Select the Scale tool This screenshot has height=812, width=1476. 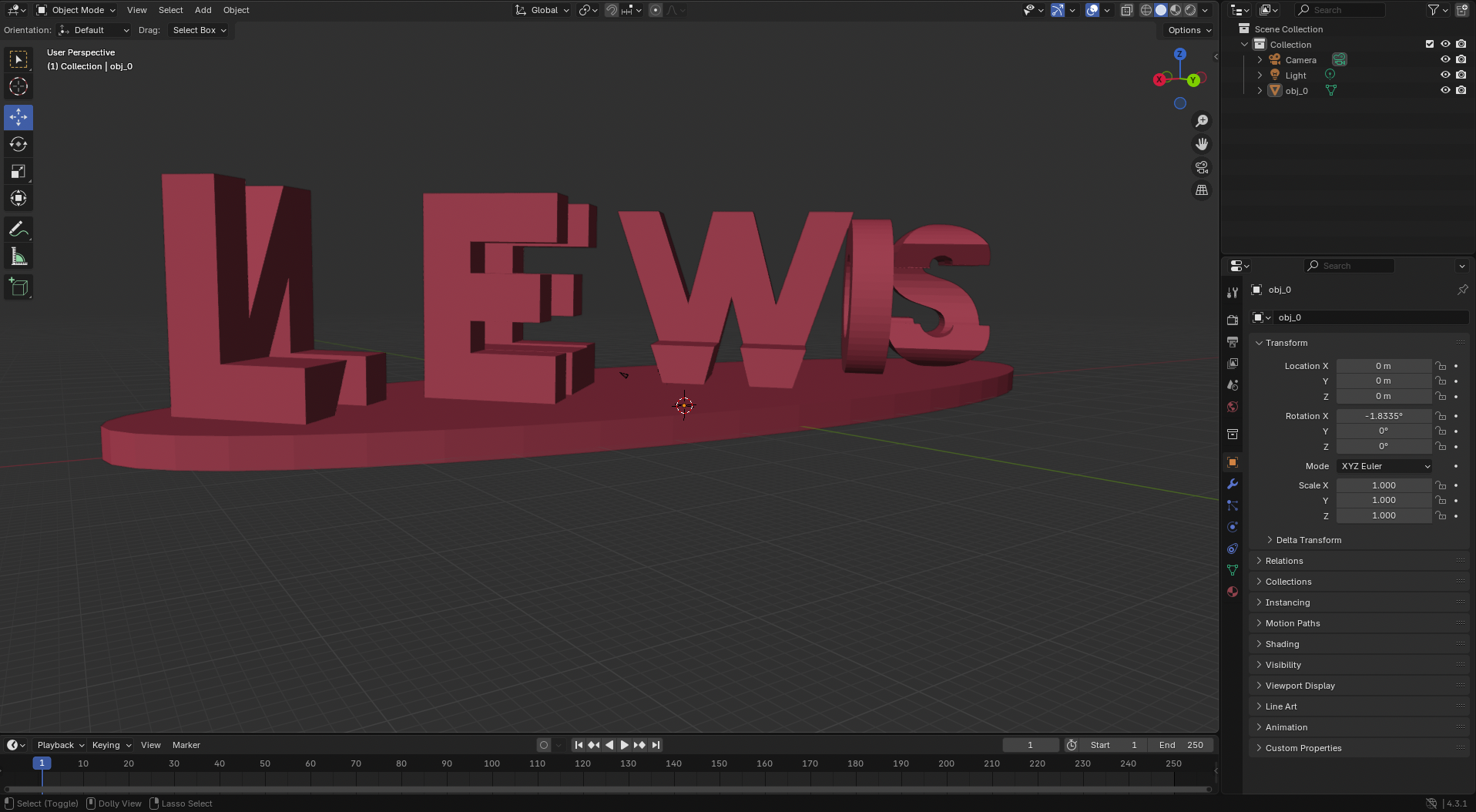click(18, 171)
